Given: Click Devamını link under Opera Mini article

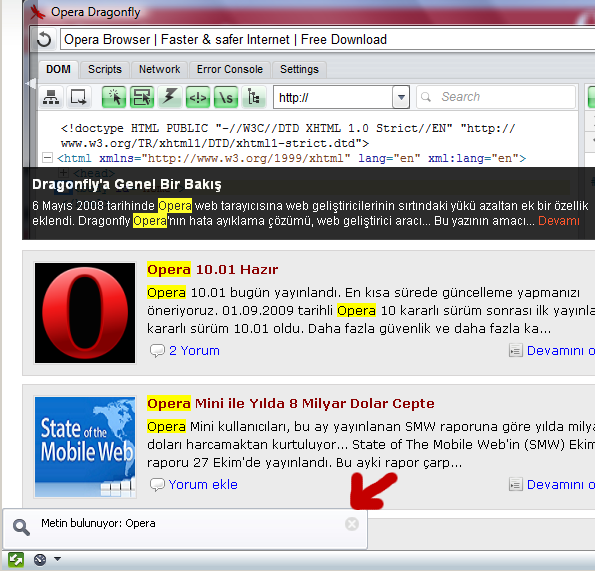Looking at the screenshot, I should [x=561, y=484].
